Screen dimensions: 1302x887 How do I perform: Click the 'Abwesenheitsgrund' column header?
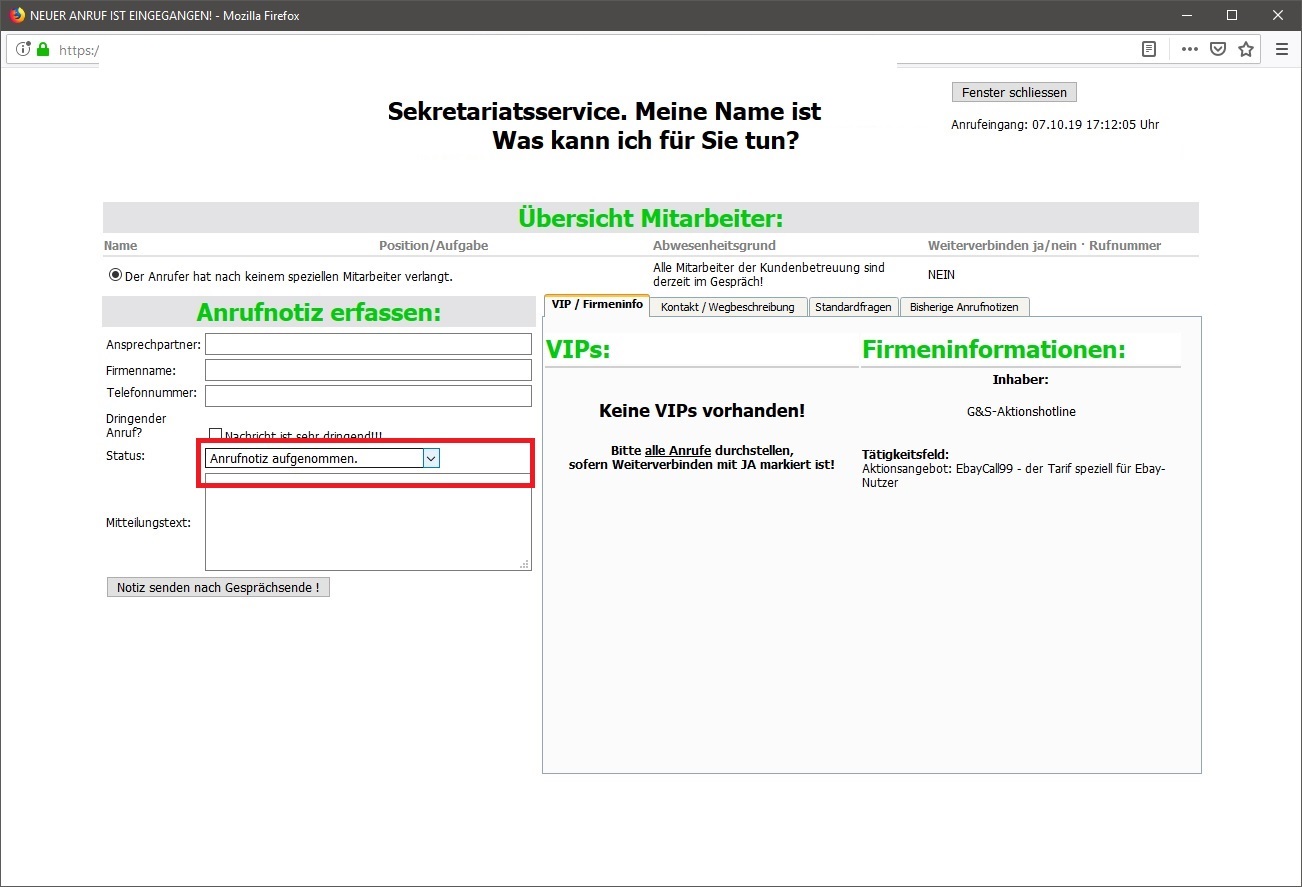click(x=714, y=245)
